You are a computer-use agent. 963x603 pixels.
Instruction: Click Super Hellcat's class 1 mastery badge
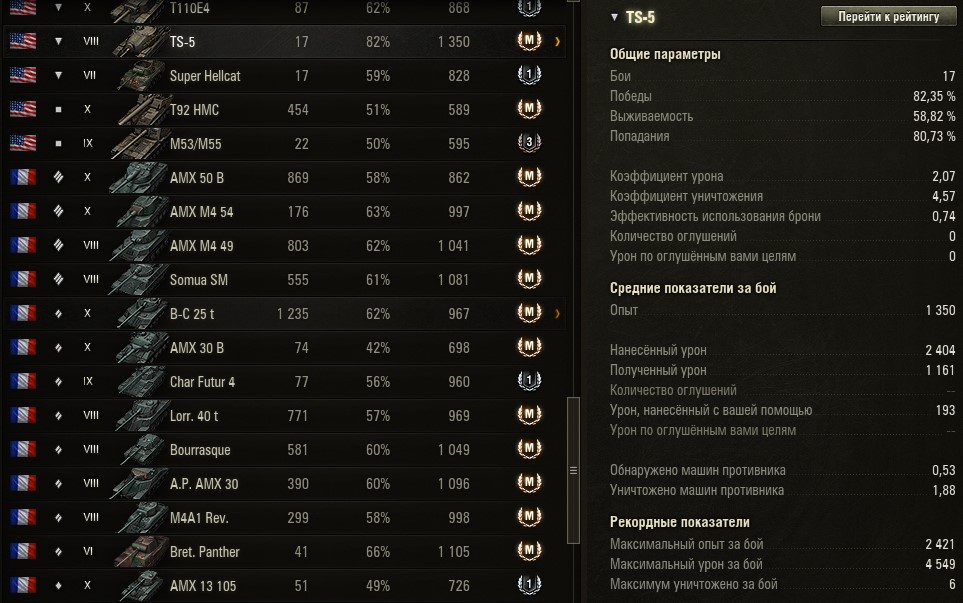529,76
